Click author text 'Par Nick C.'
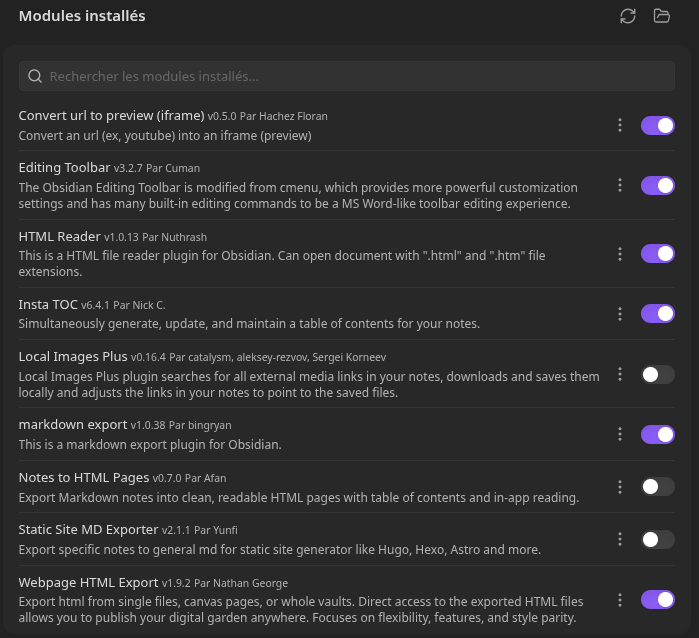This screenshot has height=638, width=699. pos(139,305)
